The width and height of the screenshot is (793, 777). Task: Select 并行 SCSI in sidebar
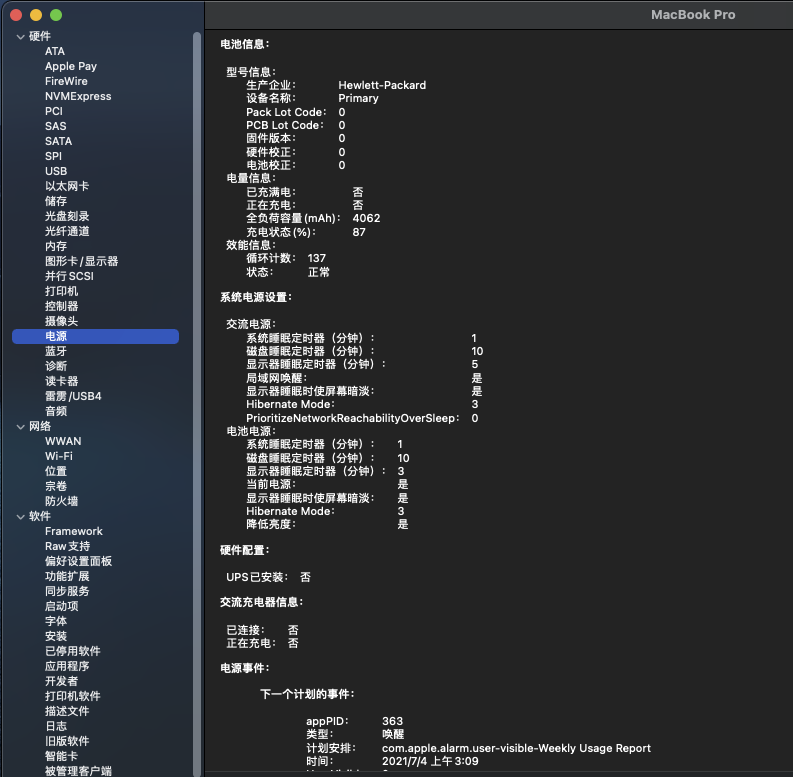[69, 276]
